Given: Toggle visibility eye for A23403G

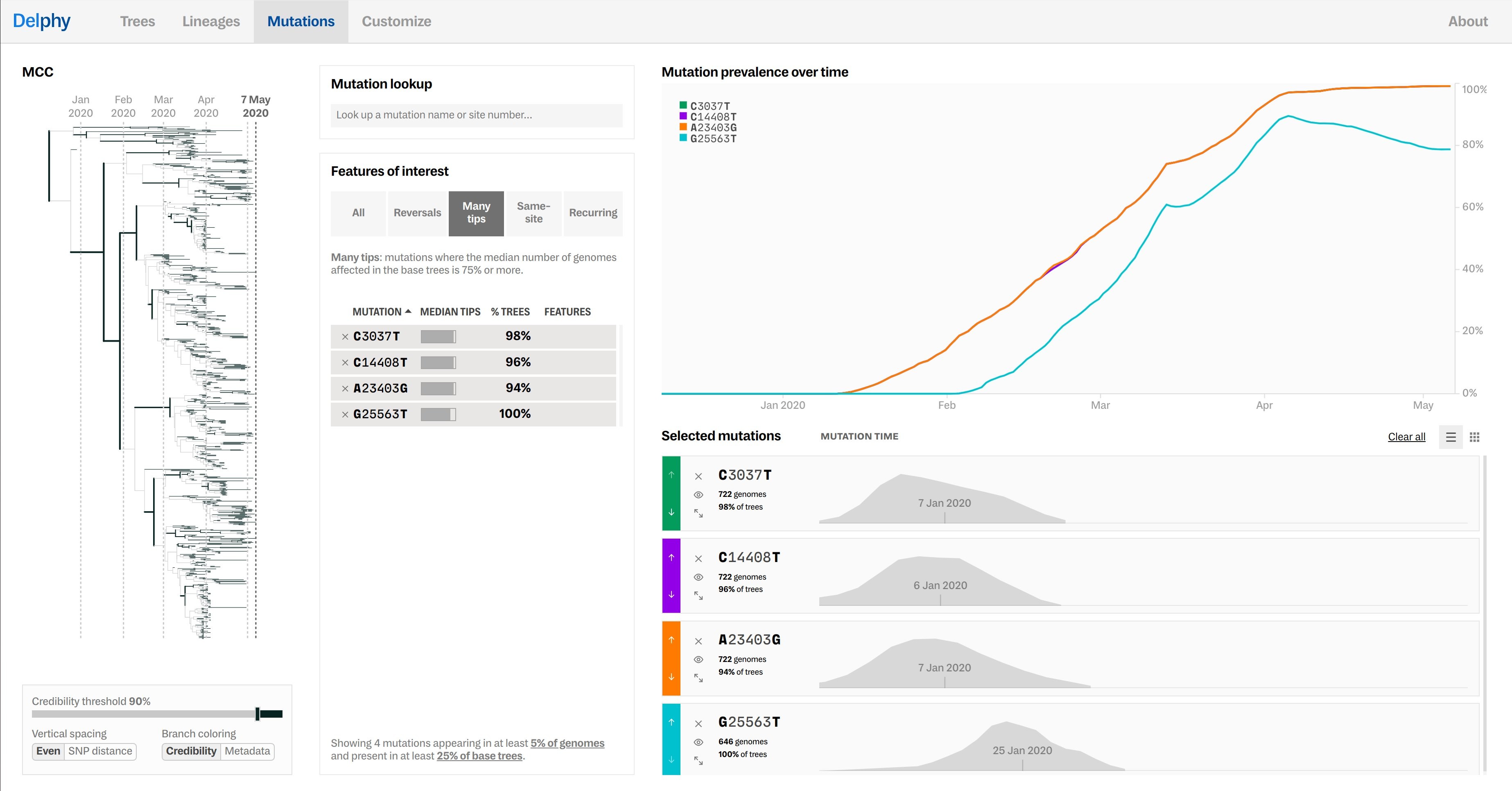Looking at the screenshot, I should point(698,660).
